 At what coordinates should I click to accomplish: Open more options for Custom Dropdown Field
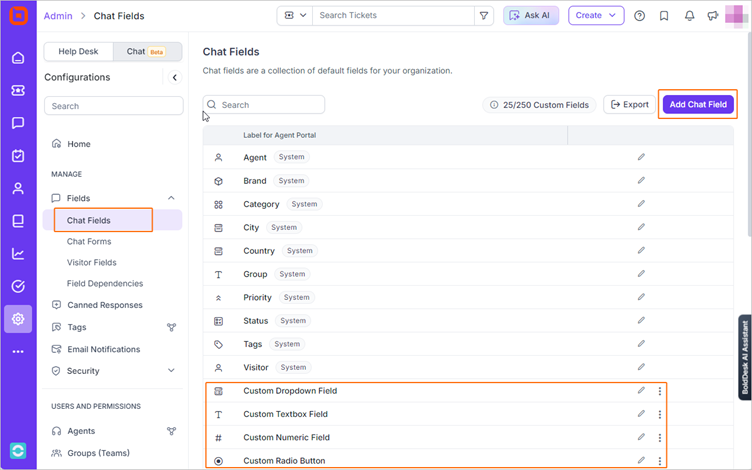tap(660, 391)
